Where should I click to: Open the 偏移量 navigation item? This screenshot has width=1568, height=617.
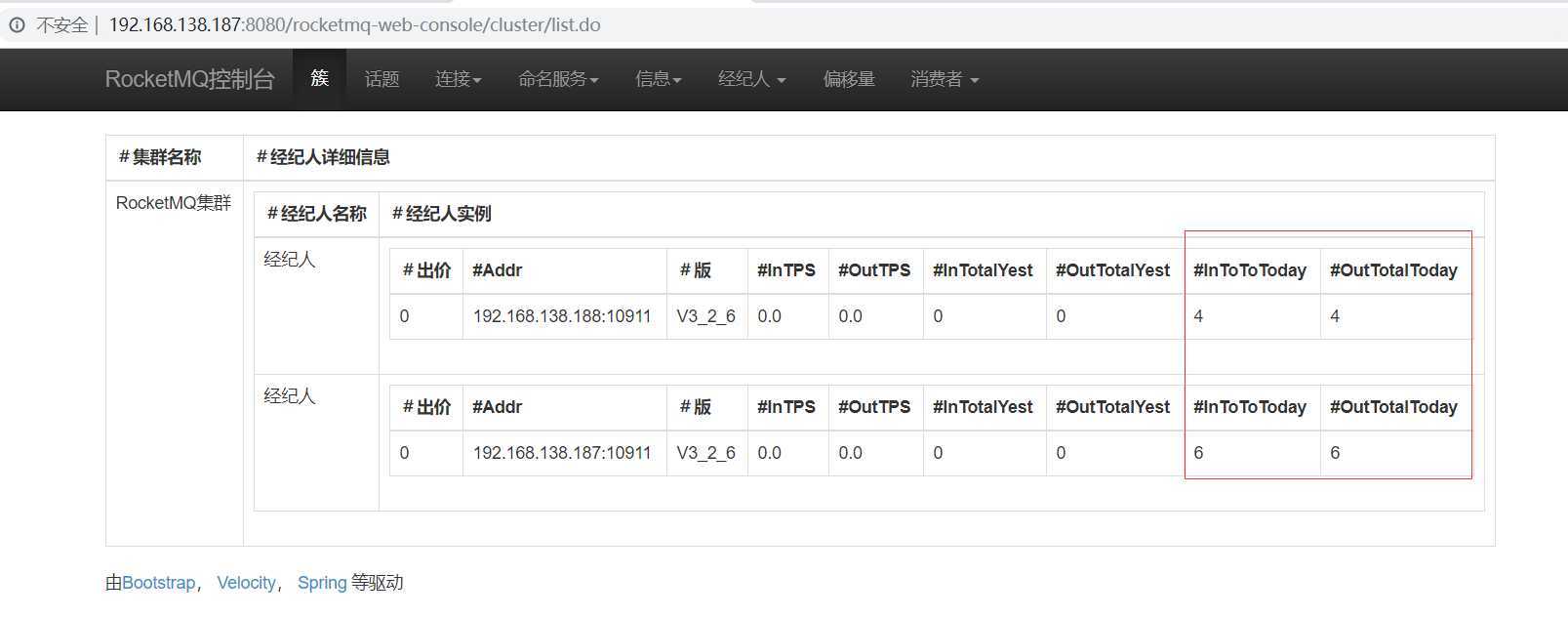849,79
